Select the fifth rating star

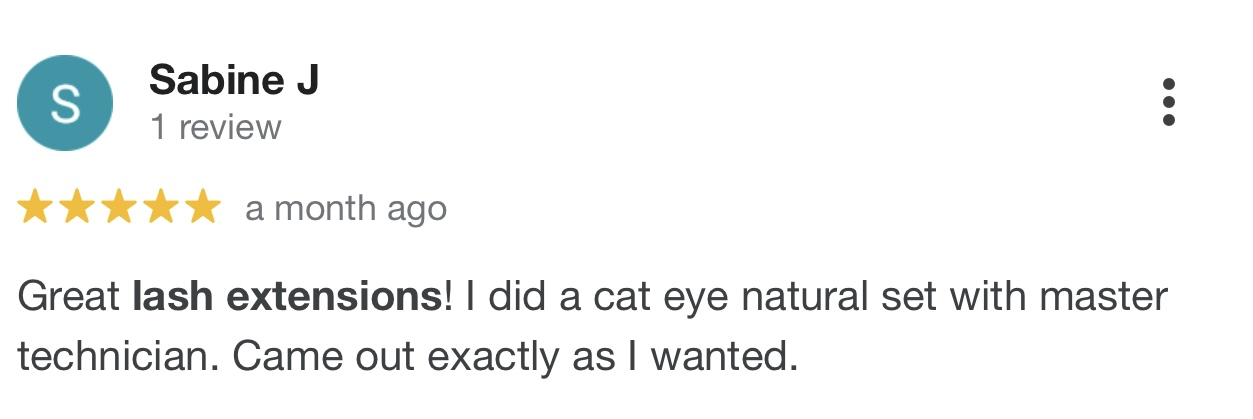pos(203,208)
